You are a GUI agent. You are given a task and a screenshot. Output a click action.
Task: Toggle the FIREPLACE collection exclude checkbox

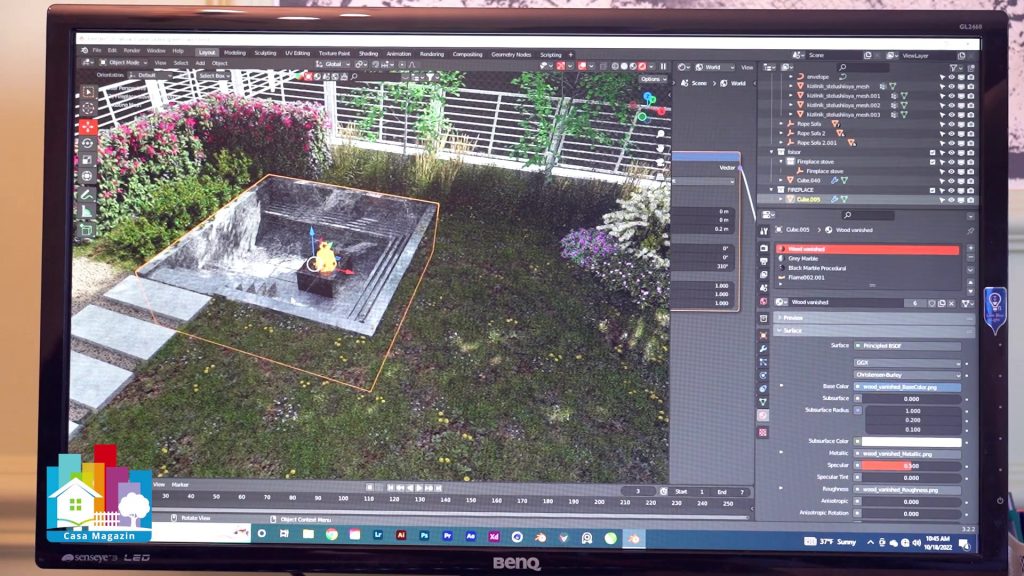932,188
